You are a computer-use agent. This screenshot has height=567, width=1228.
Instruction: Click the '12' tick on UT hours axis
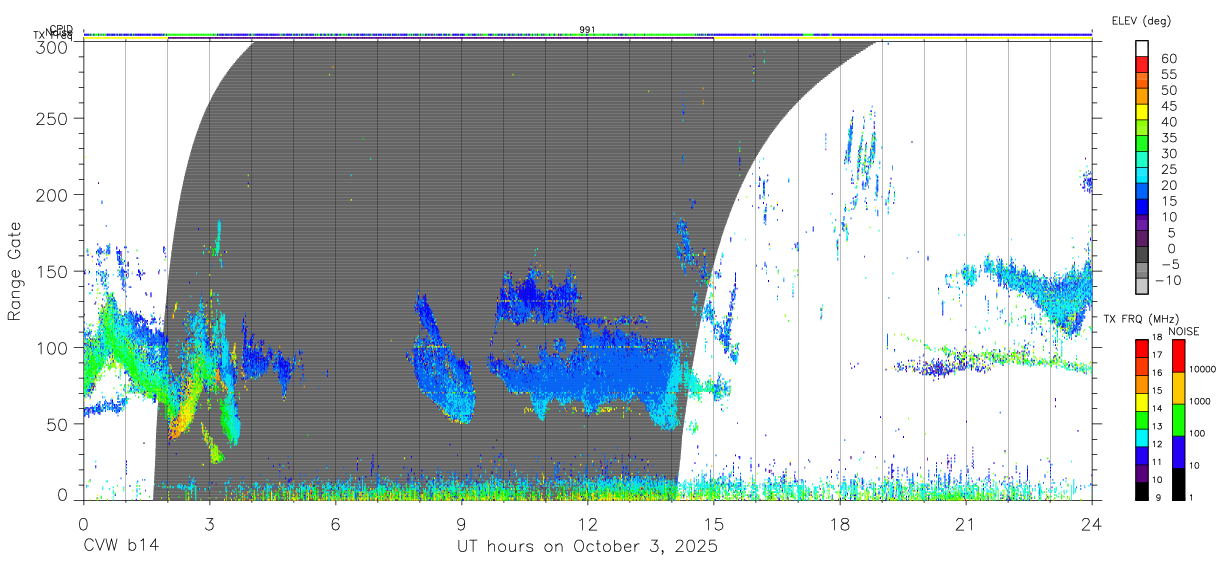[587, 523]
